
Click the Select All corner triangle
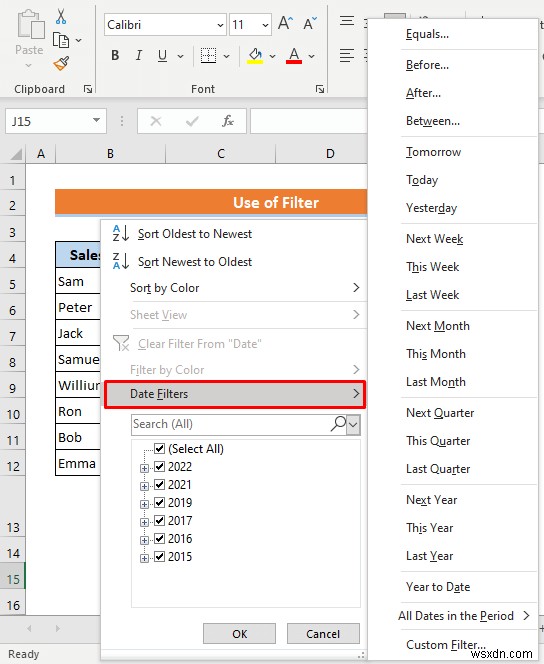[x=17, y=154]
